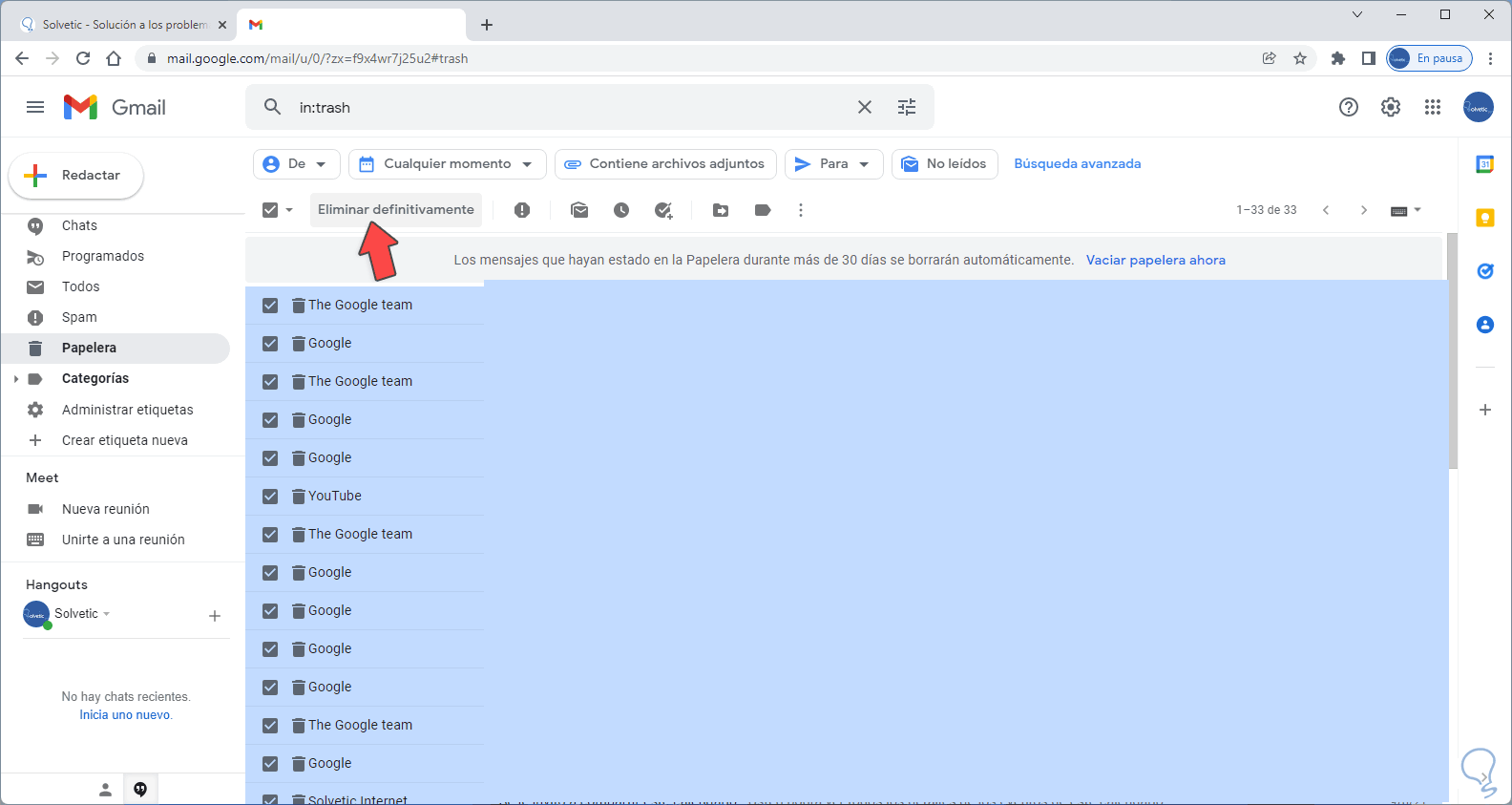1512x805 pixels.
Task: Go to the previous page of messages
Action: (1326, 210)
